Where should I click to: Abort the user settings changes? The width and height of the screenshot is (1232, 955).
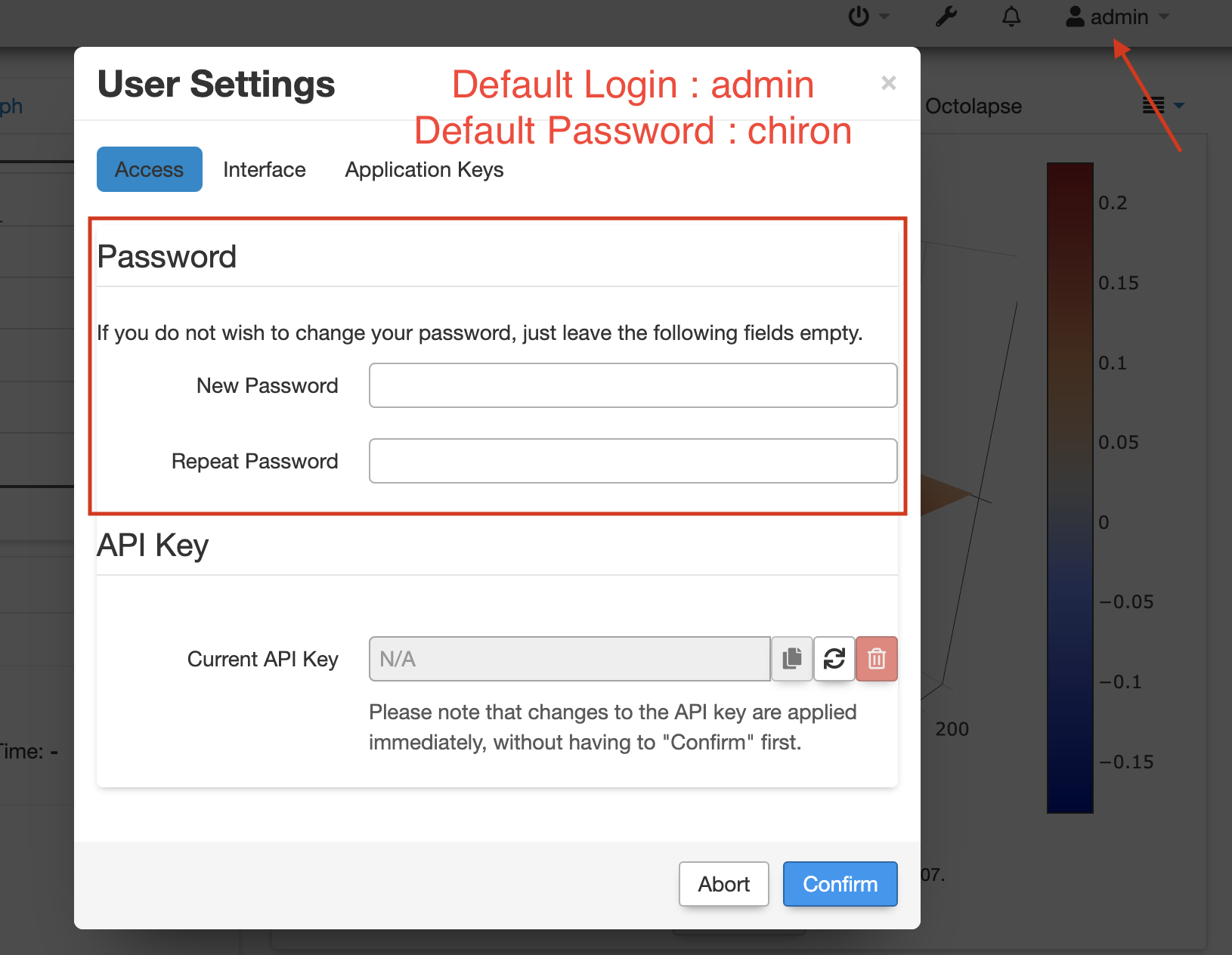tap(724, 884)
